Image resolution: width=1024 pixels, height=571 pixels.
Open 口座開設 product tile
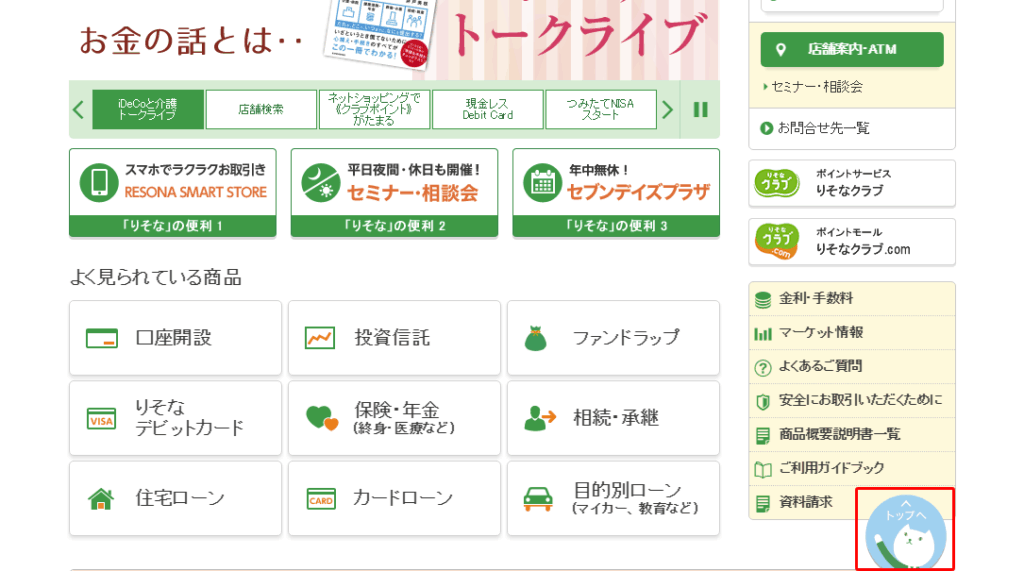(176, 338)
